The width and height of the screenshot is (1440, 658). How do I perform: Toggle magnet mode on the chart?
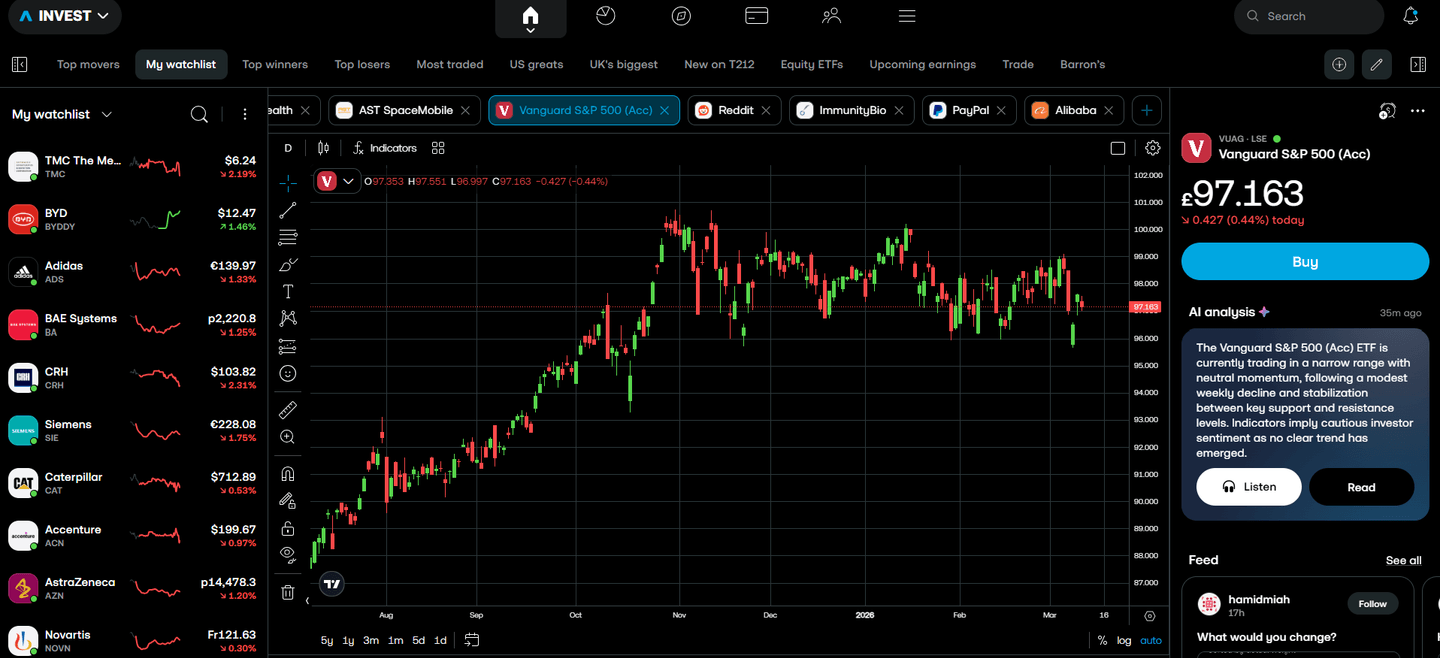pyautogui.click(x=288, y=474)
